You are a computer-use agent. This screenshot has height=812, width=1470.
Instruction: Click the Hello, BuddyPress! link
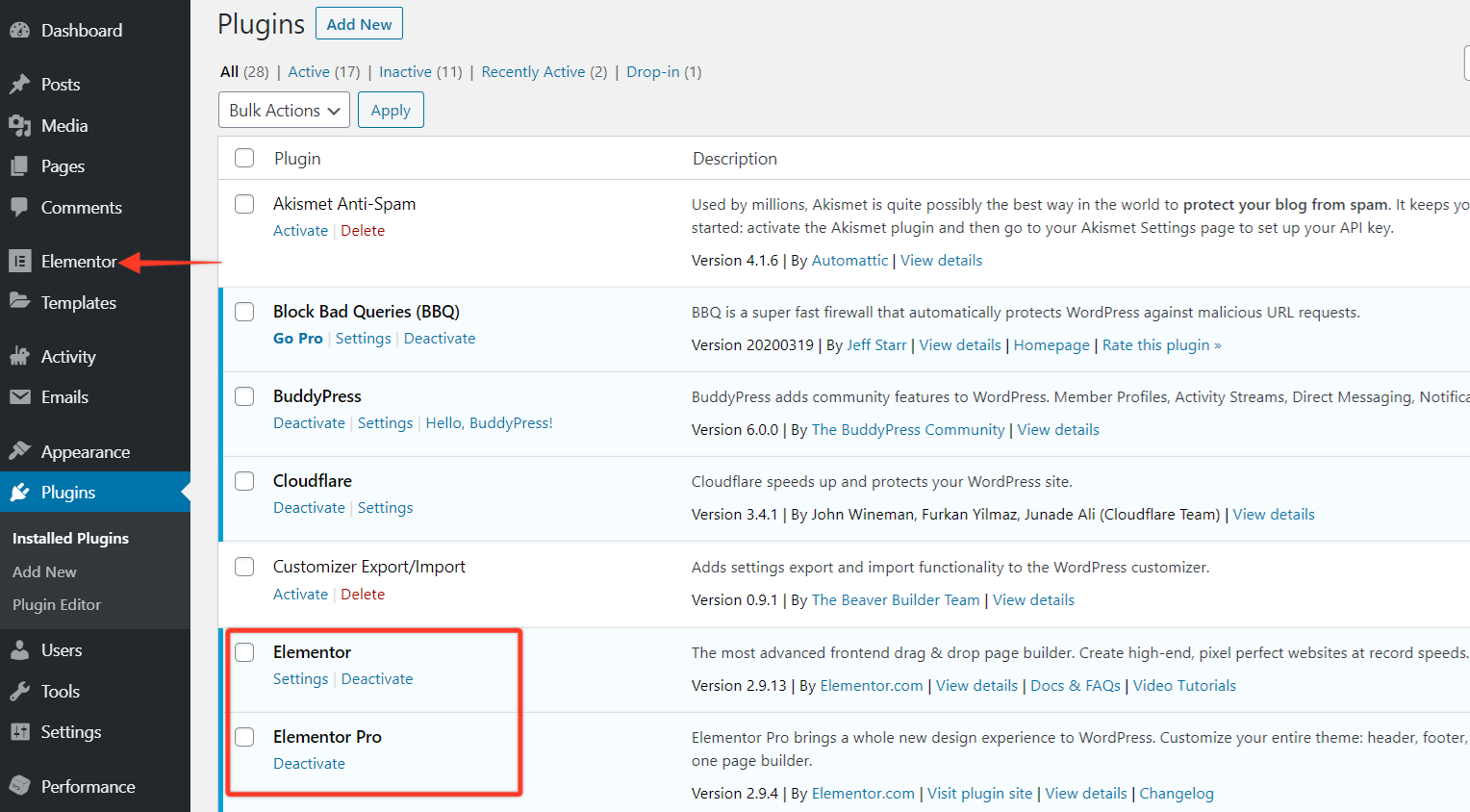tap(490, 422)
